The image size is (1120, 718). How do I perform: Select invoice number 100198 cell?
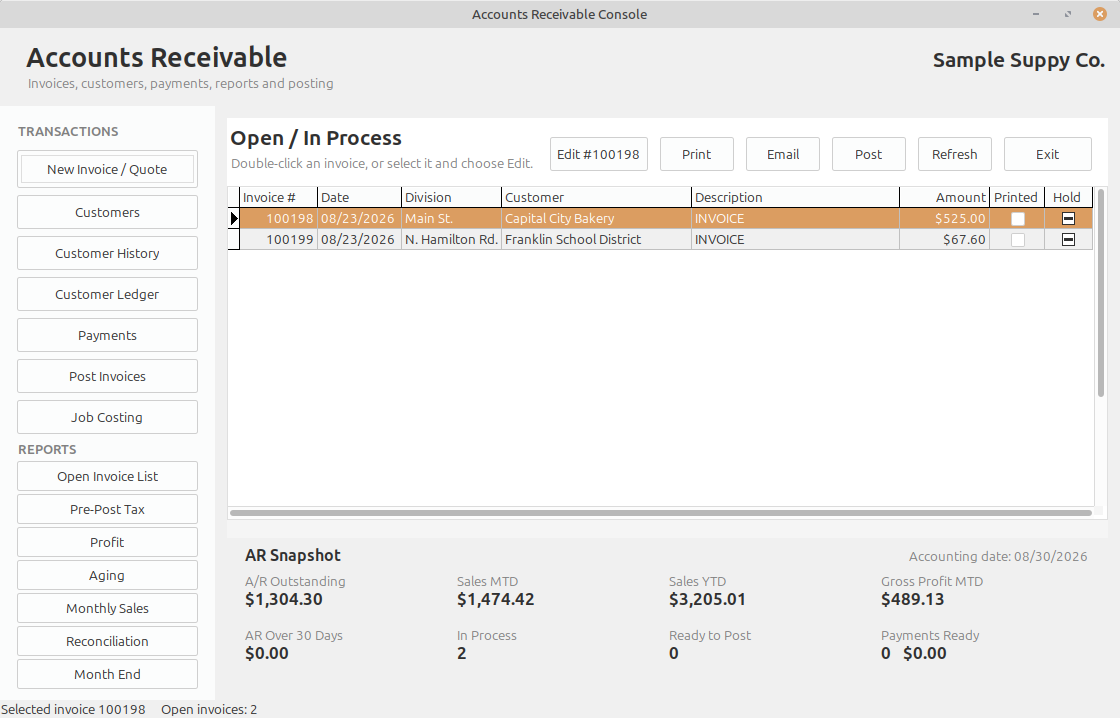pyautogui.click(x=279, y=219)
